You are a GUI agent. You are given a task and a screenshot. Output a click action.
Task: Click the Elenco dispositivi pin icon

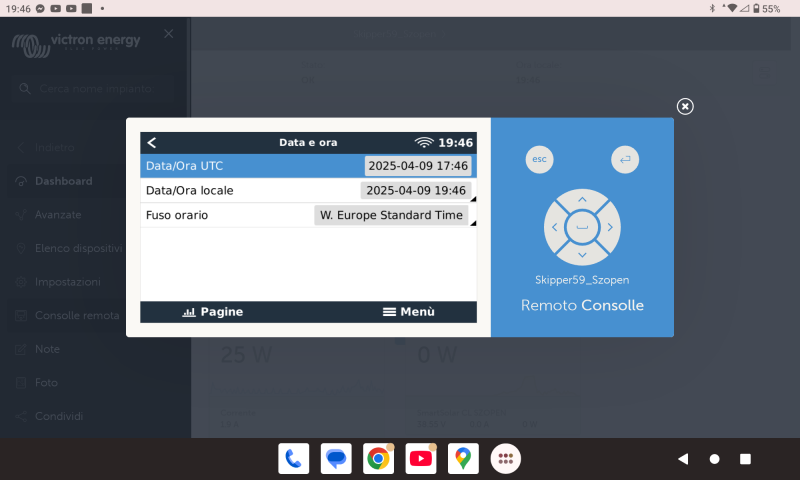click(21, 248)
